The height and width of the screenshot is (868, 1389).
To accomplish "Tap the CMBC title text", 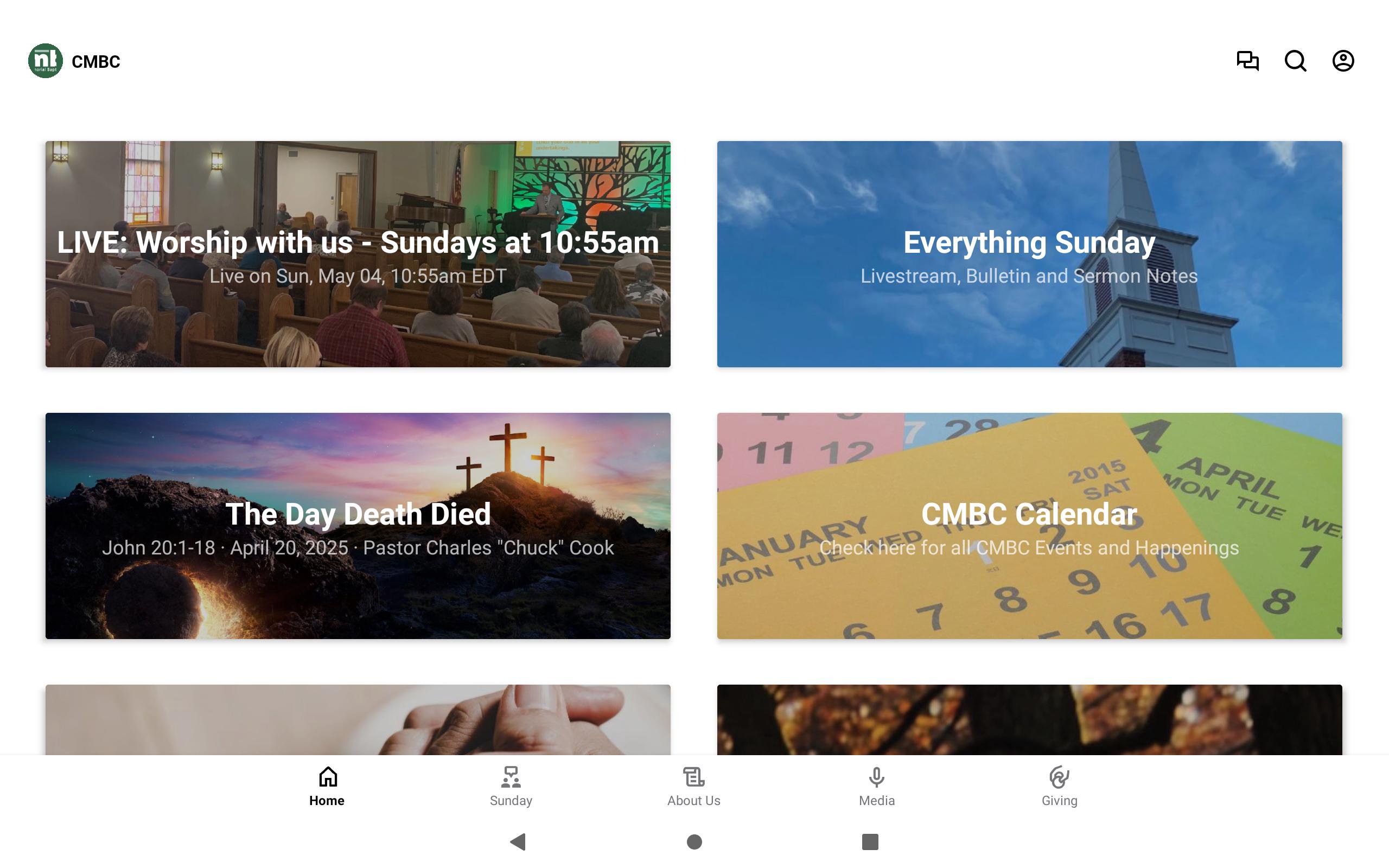I will click(x=96, y=61).
